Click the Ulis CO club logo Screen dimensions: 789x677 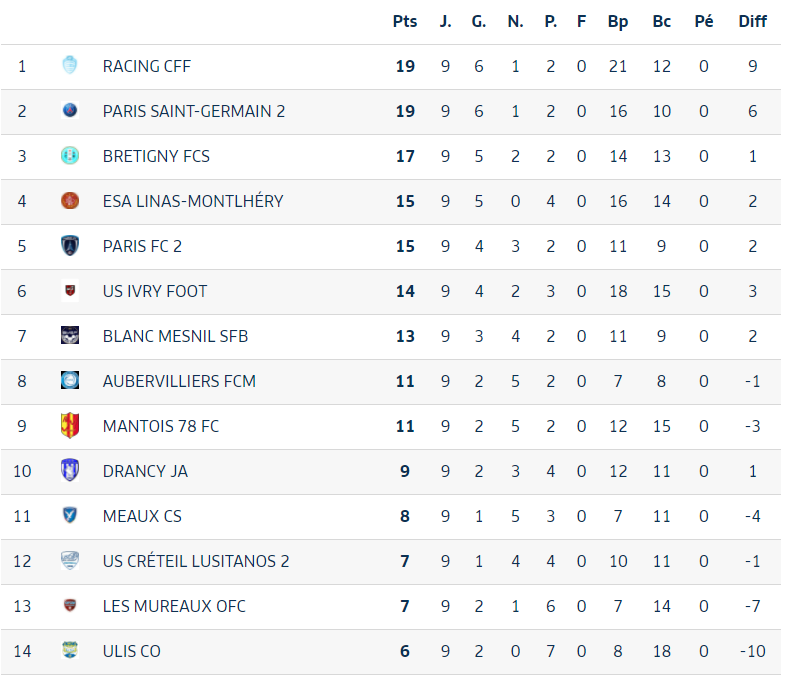pyautogui.click(x=70, y=650)
